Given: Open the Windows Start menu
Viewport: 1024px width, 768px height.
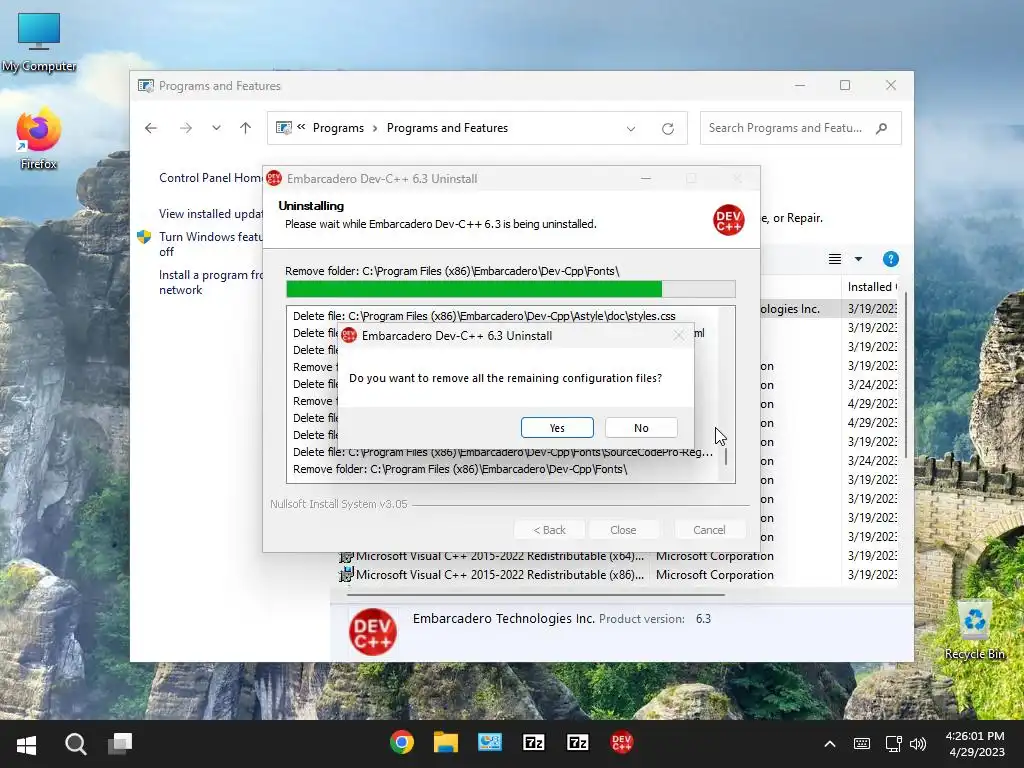Looking at the screenshot, I should (26, 744).
